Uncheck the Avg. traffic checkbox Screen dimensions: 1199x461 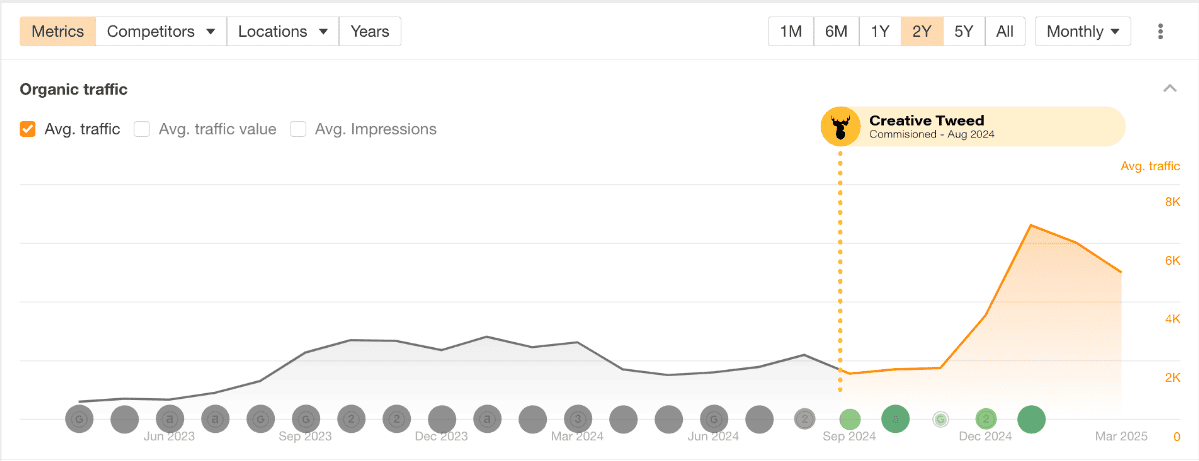(x=28, y=129)
